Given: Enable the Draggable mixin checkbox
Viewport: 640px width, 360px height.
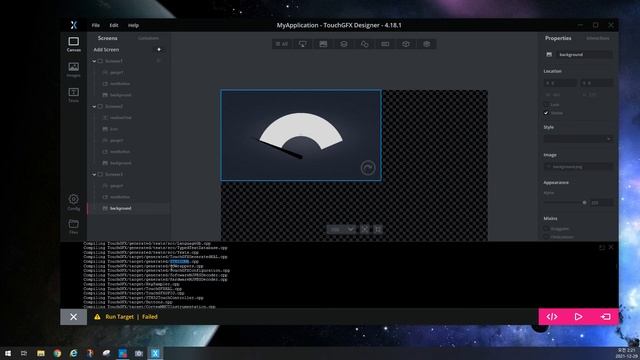Looking at the screenshot, I should (x=546, y=229).
